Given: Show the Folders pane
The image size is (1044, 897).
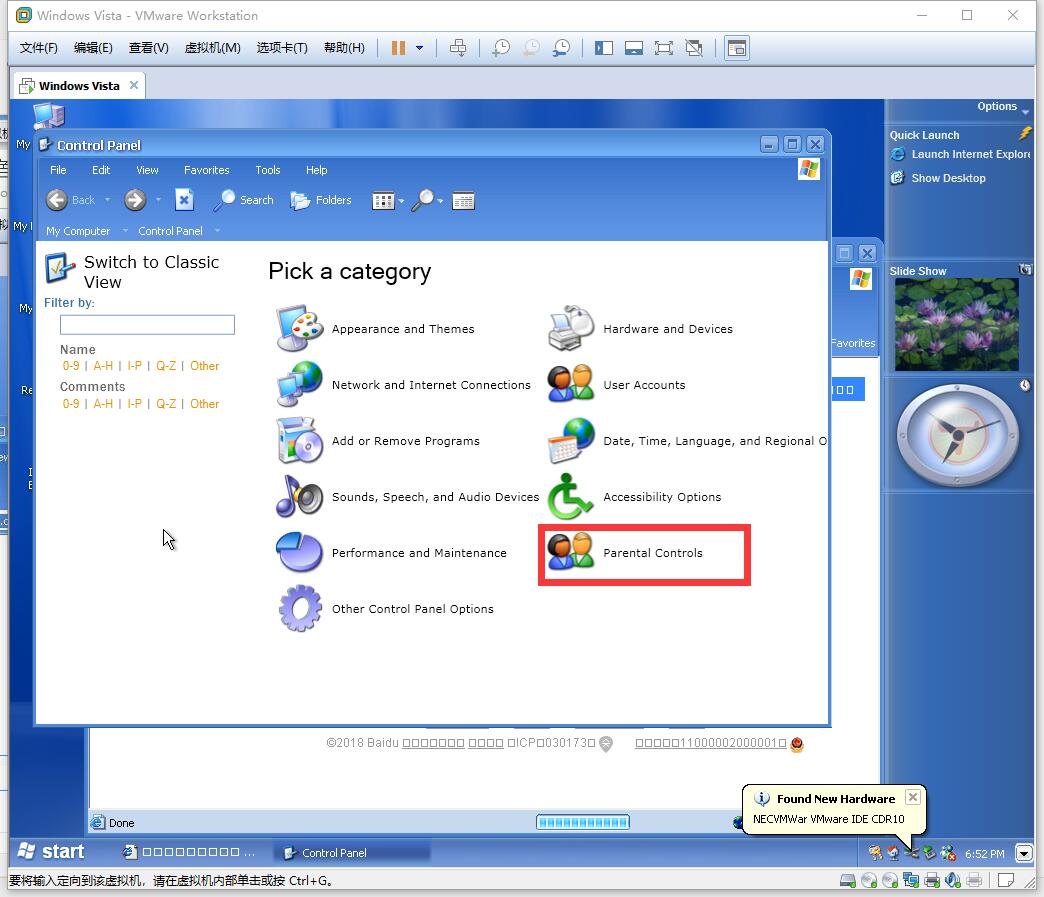Looking at the screenshot, I should 321,200.
